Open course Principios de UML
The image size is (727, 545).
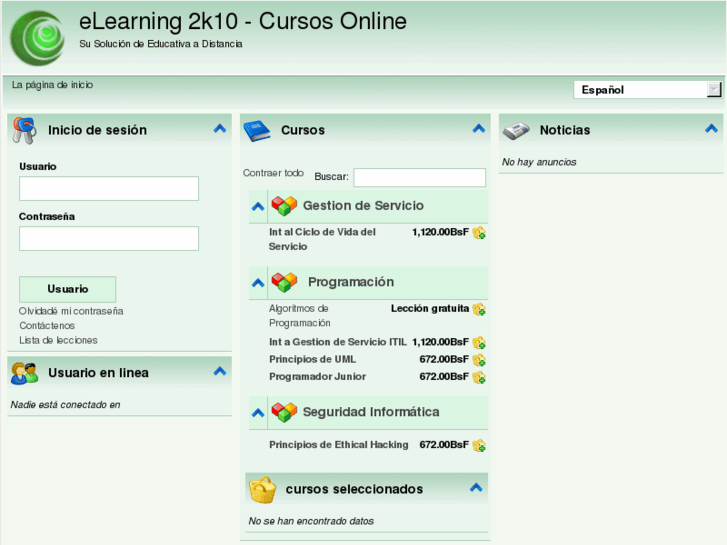(312, 359)
